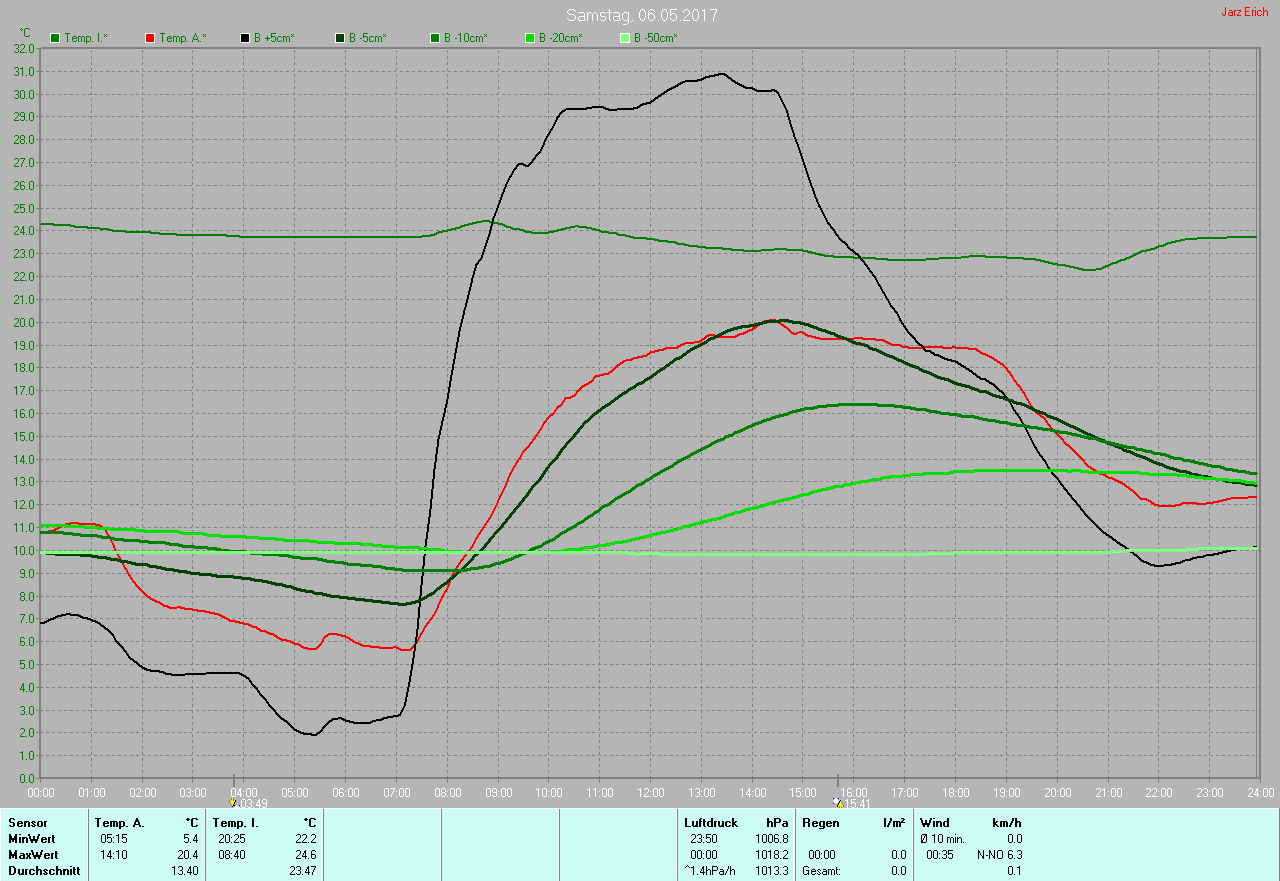The image size is (1280, 881).
Task: Select the MaxWert row label
Action: pos(33,854)
